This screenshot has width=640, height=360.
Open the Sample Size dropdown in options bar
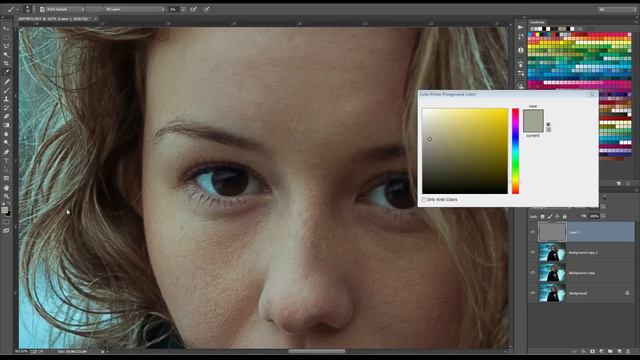tap(65, 9)
